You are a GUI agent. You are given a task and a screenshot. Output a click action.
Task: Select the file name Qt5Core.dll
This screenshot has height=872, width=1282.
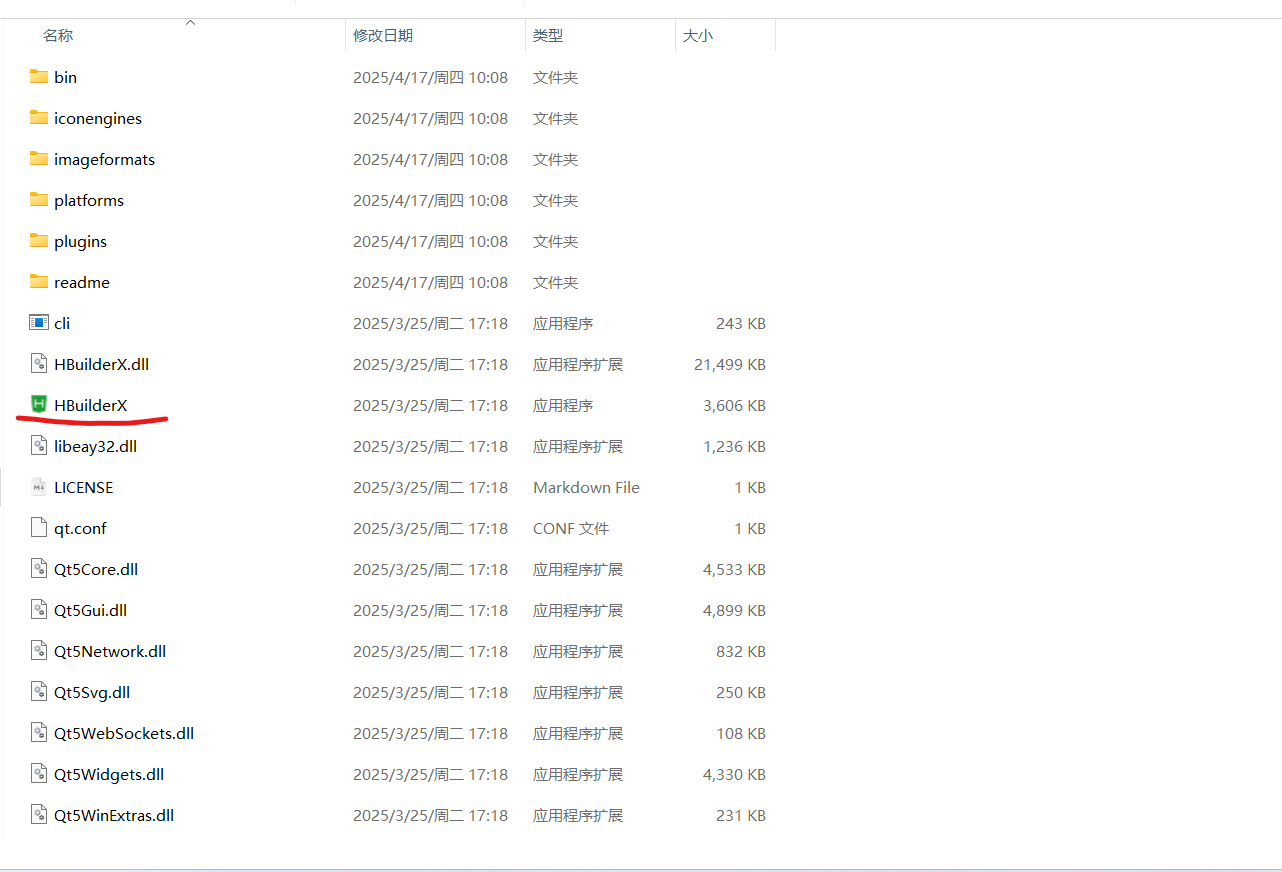tap(96, 569)
